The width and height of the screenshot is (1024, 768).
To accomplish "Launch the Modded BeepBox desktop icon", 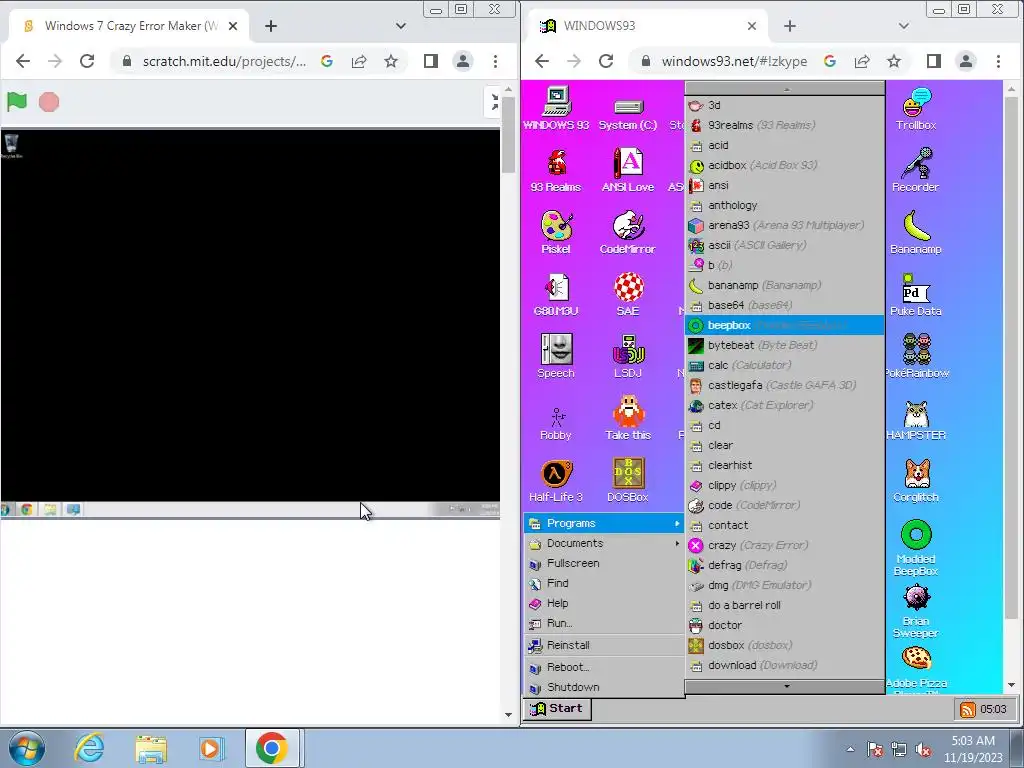I will coord(916,548).
